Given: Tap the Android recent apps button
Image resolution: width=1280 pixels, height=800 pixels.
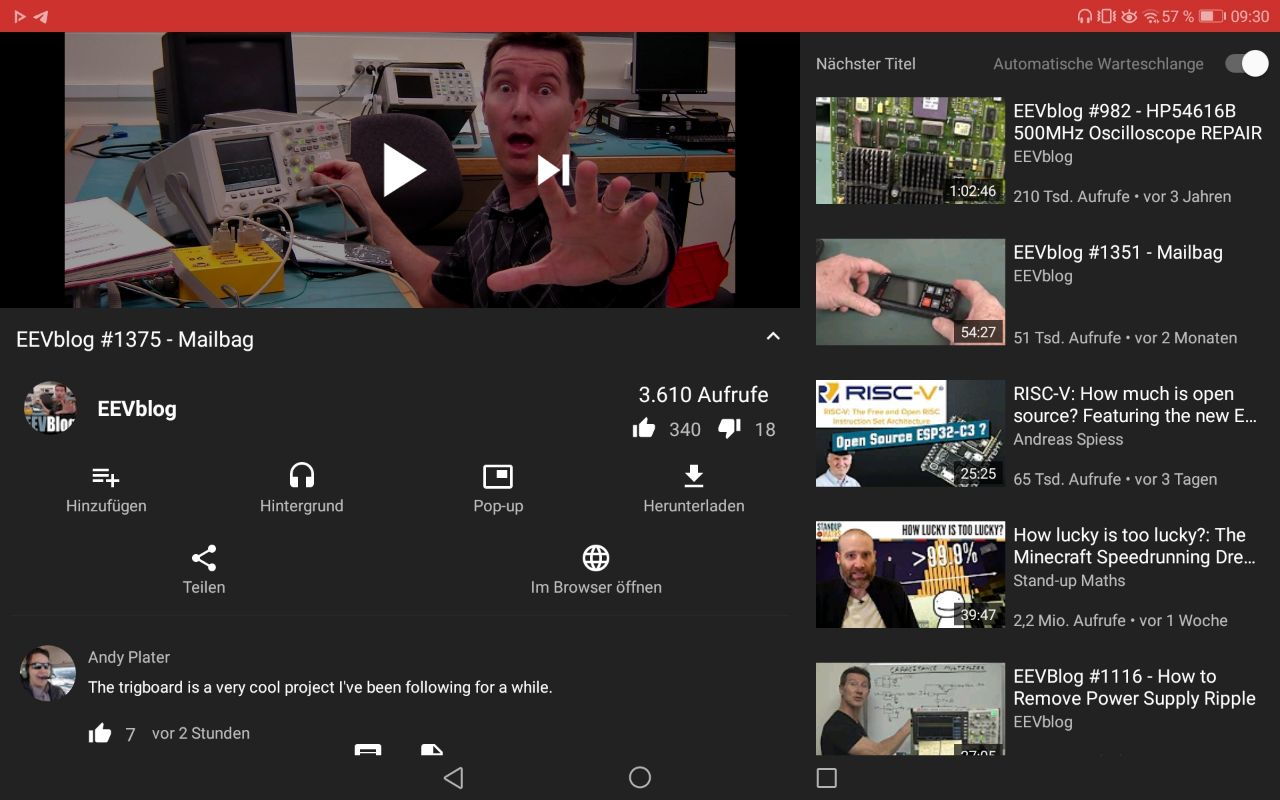Looking at the screenshot, I should coord(826,777).
